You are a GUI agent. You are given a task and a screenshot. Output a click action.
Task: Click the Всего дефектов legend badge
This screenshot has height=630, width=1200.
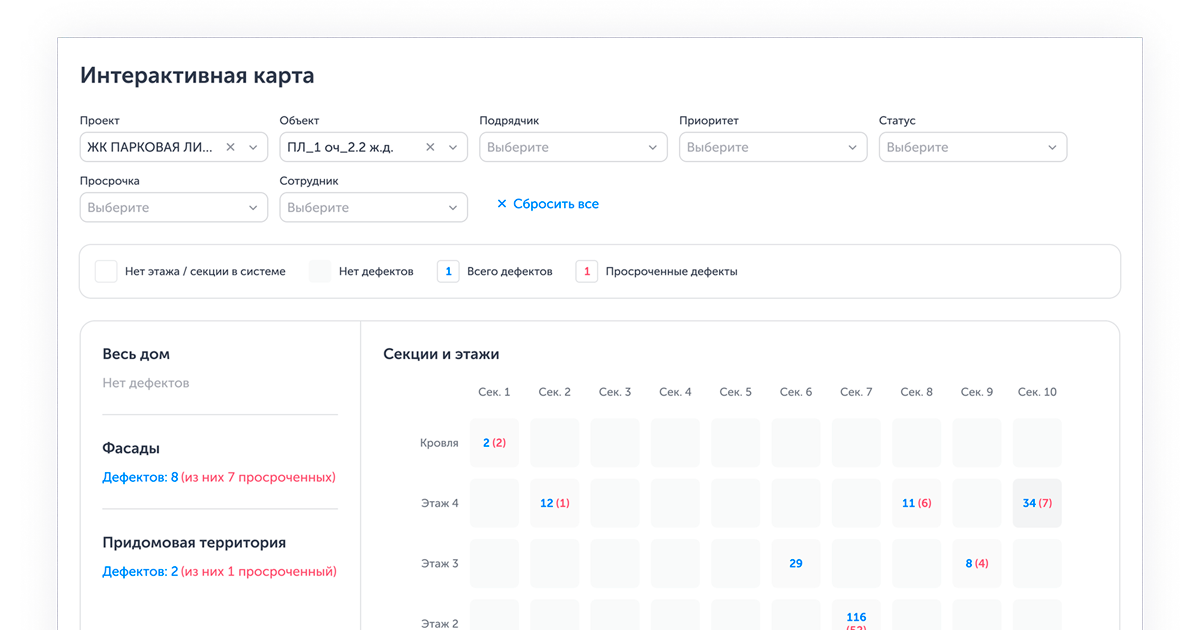click(x=448, y=271)
